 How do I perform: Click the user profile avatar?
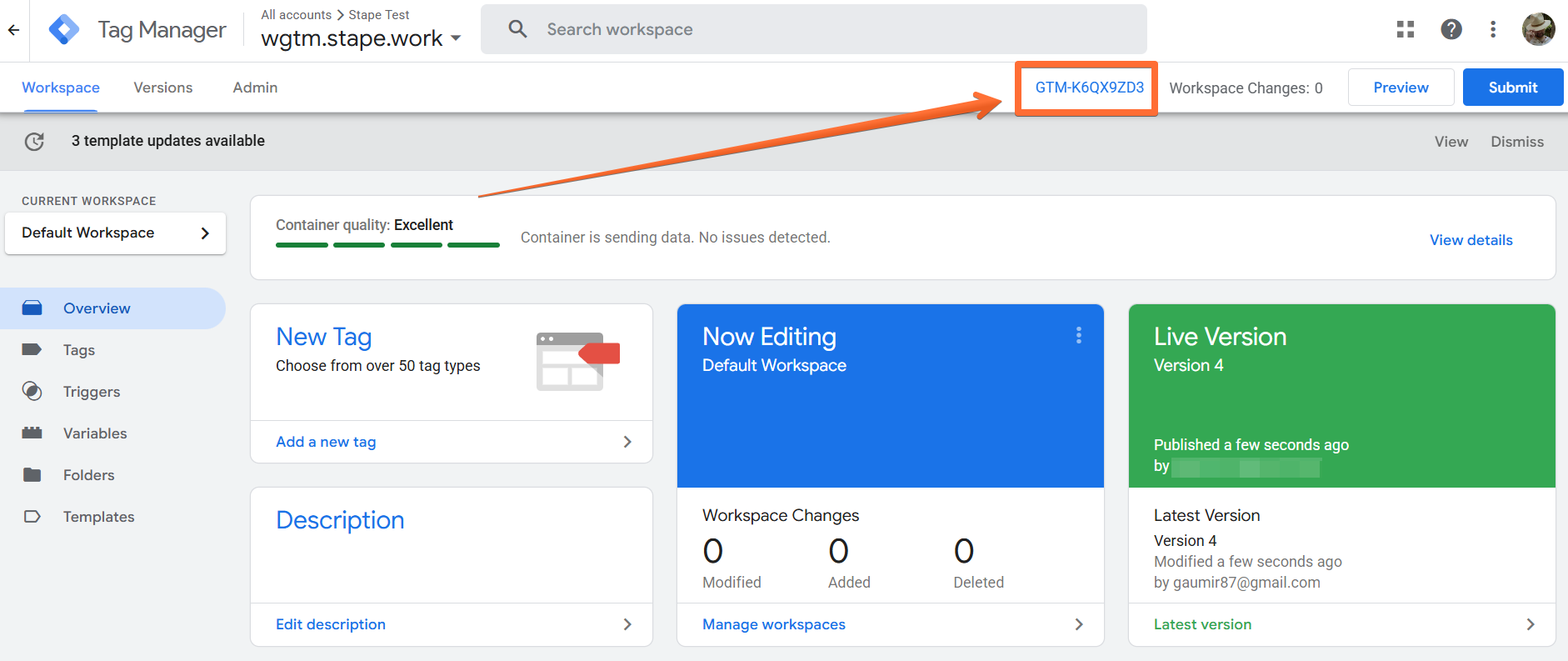[1538, 29]
